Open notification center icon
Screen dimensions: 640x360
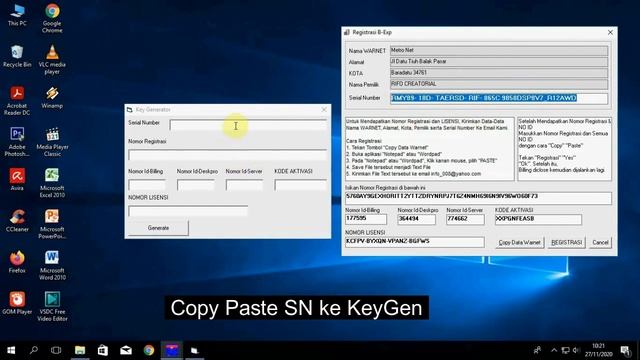point(625,350)
